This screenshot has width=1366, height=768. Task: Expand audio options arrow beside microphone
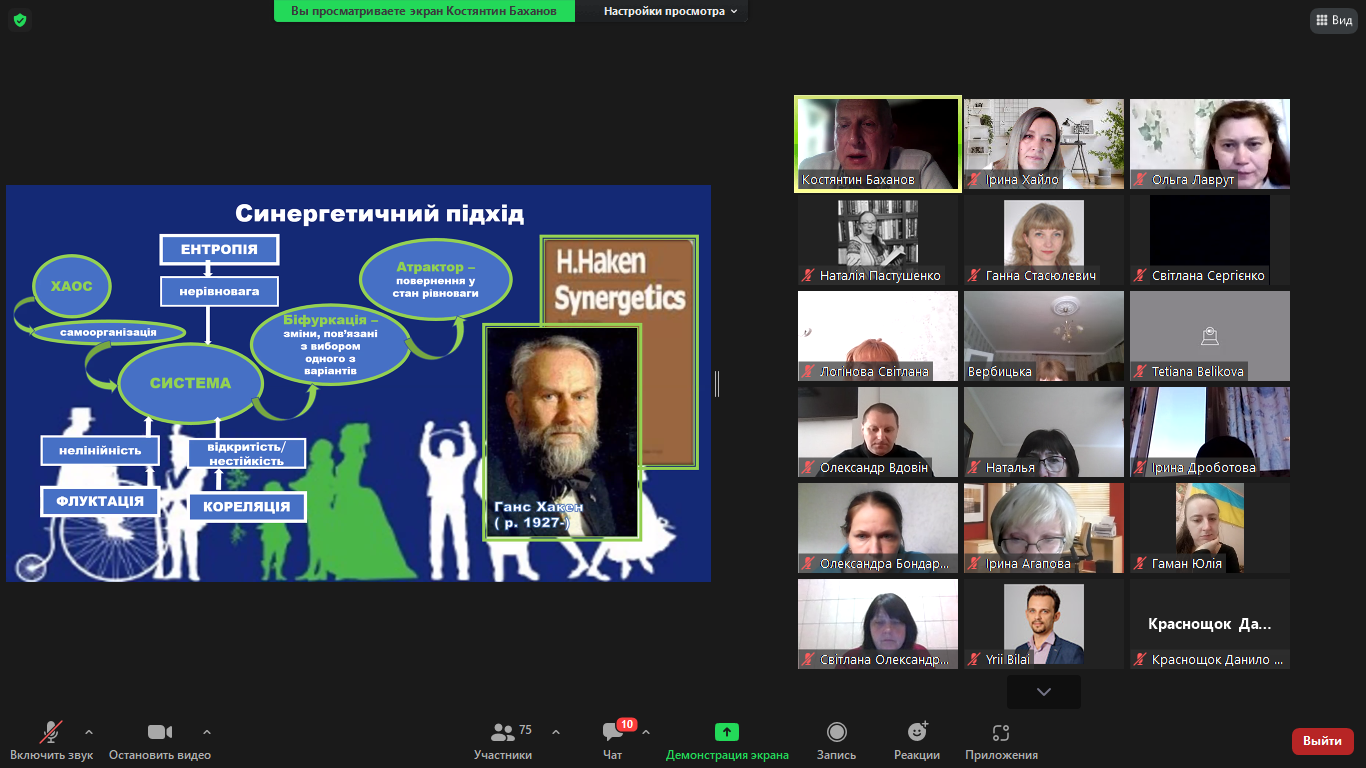pos(89,731)
